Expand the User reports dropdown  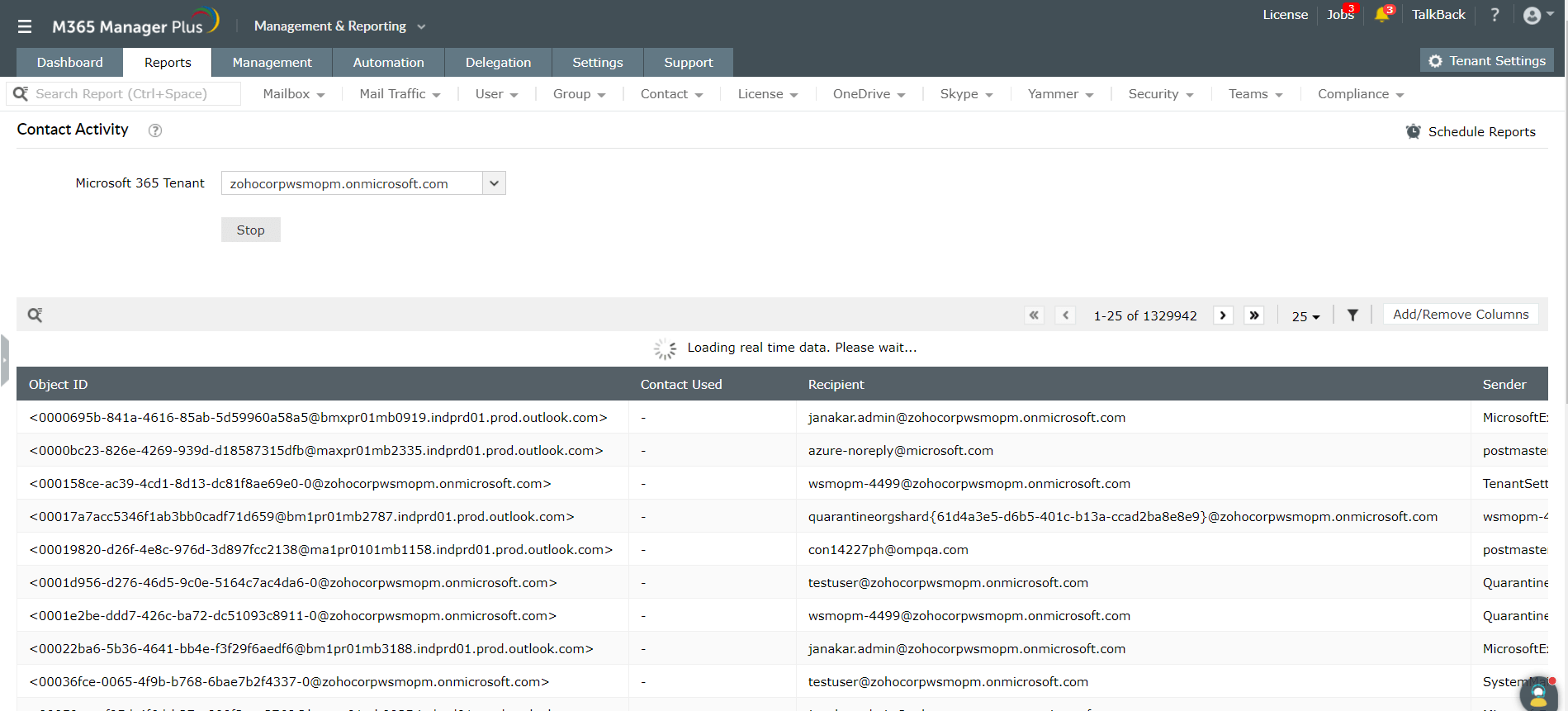pyautogui.click(x=497, y=94)
